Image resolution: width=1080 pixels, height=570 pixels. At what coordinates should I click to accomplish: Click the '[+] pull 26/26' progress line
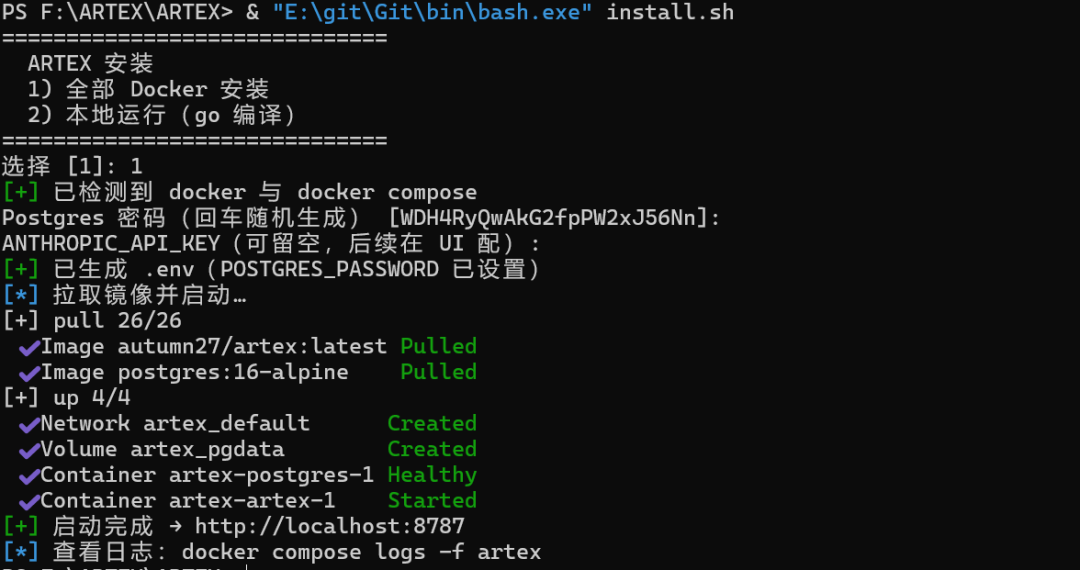tap(92, 321)
